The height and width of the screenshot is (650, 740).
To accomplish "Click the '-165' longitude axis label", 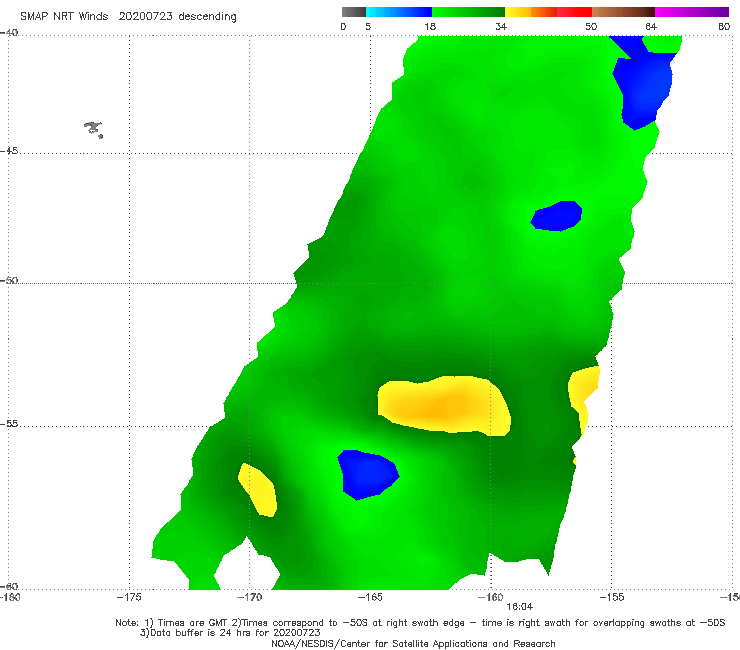I will tap(370, 598).
